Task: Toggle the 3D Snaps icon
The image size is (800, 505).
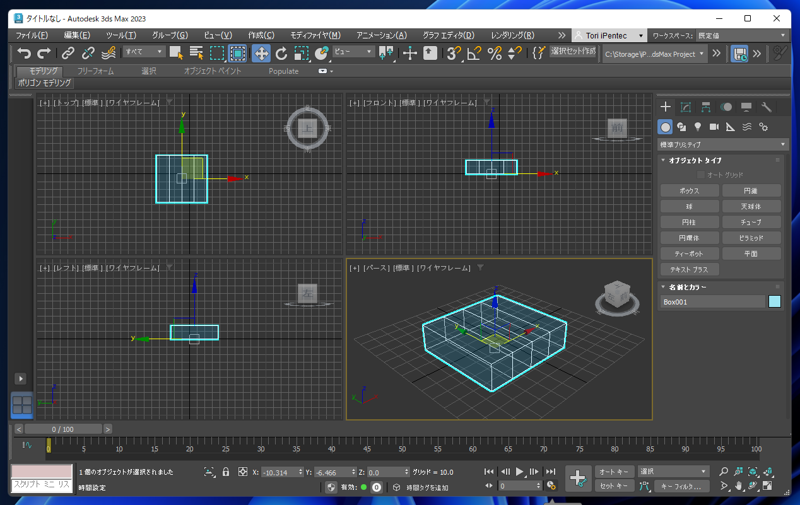Action: [454, 53]
